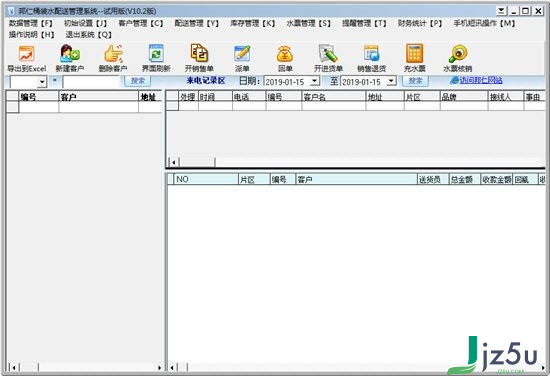Open the 配送管理【Y】 menu
Viewport: 550px width, 376px height.
point(196,24)
